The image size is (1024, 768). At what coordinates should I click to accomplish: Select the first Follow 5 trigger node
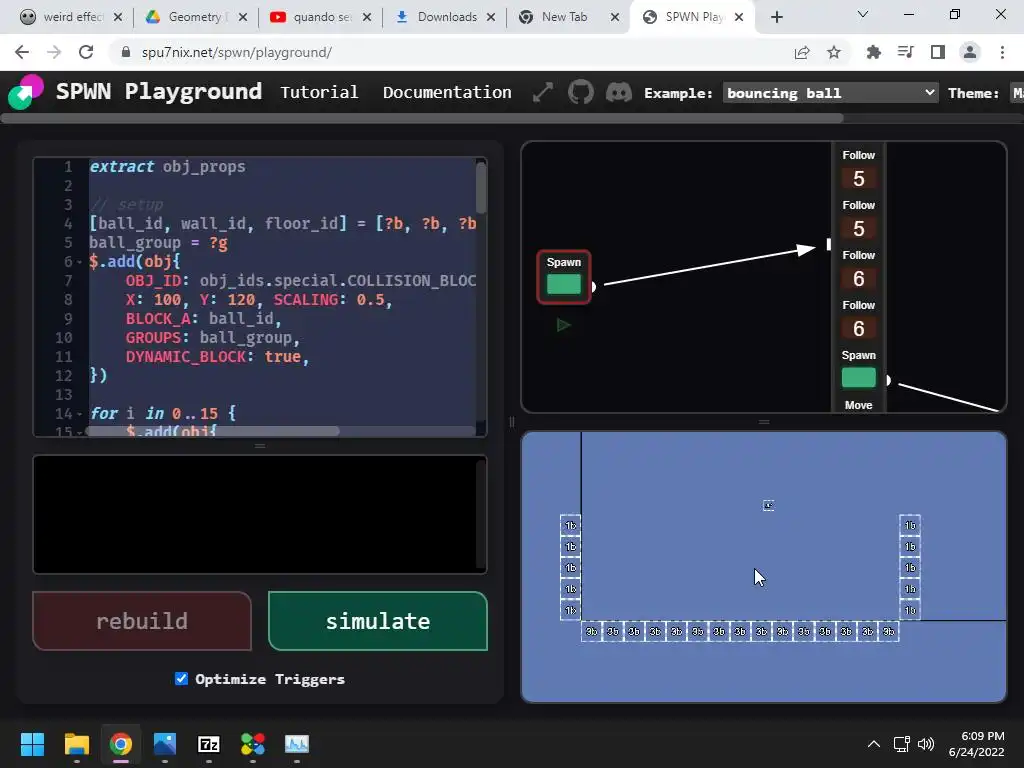(858, 169)
